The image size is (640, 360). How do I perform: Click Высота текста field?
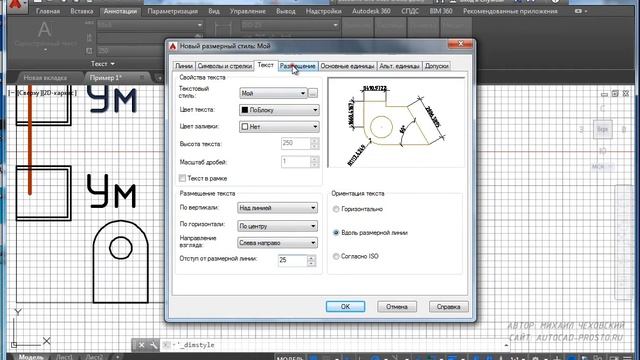(x=296, y=143)
